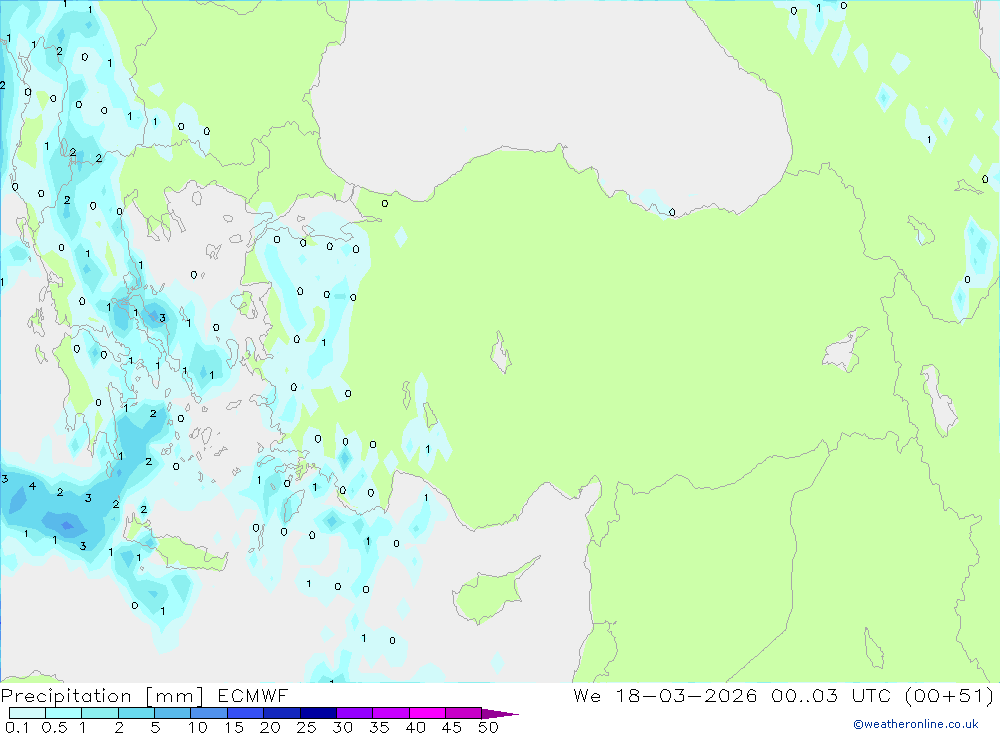The height and width of the screenshot is (733, 1000).
Task: Click the legend label '50'
Action: point(488,727)
